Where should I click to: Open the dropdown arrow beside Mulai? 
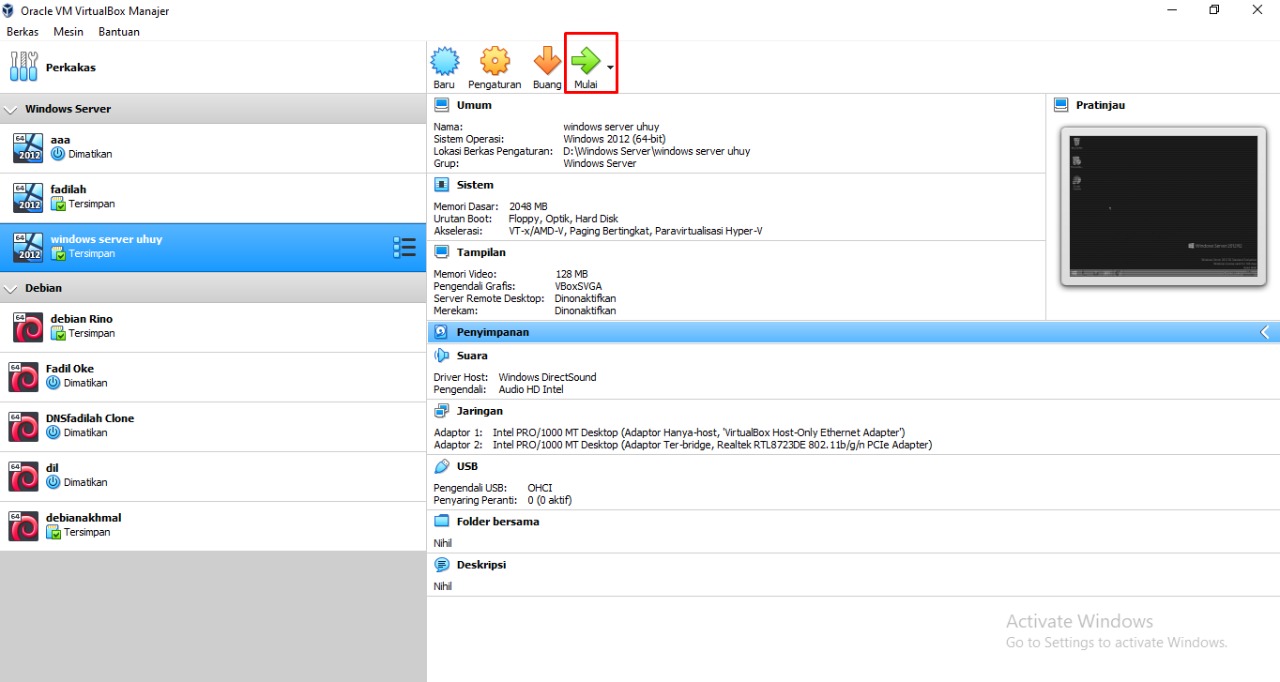point(610,67)
